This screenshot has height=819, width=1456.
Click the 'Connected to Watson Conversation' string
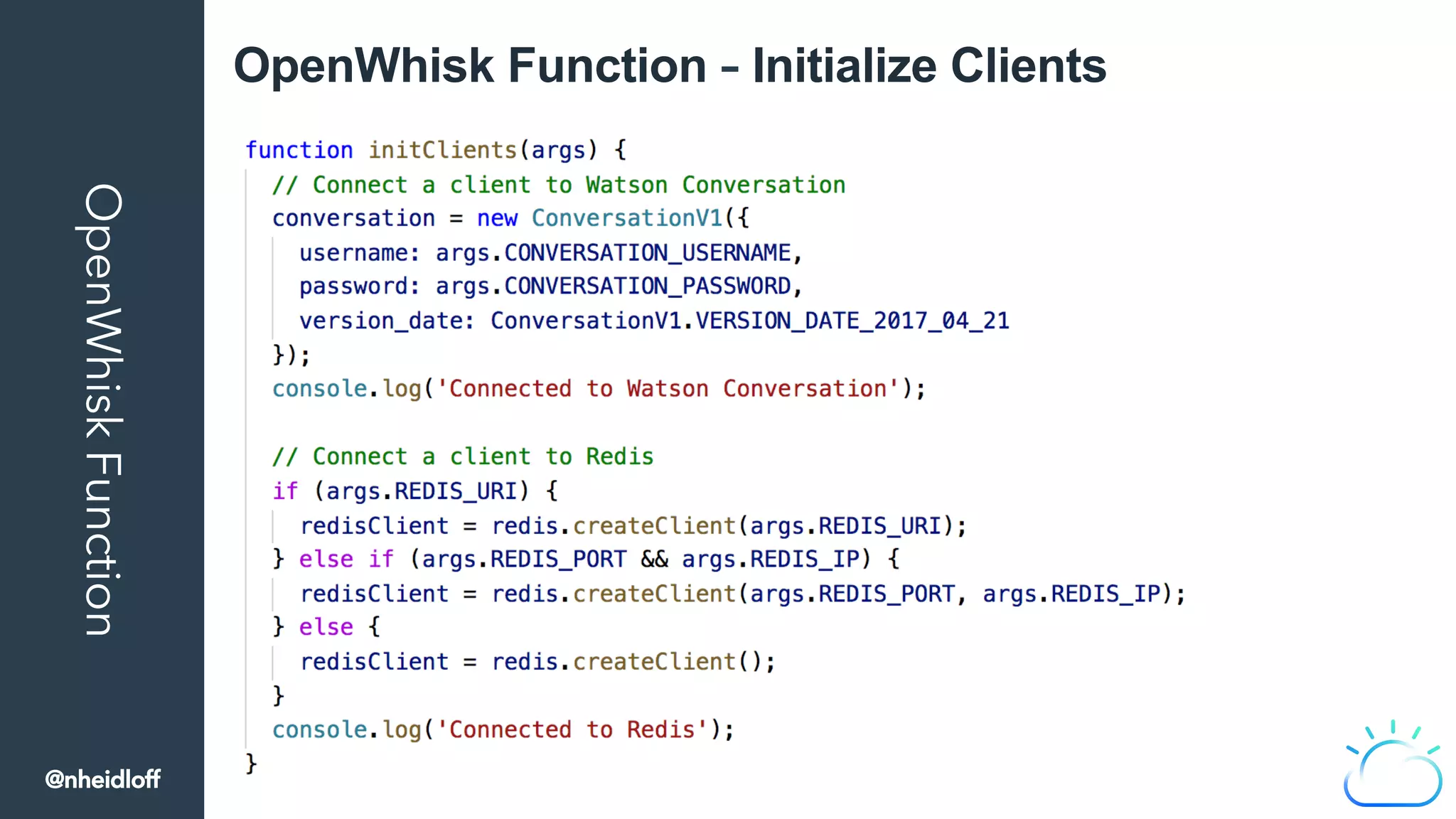(668, 388)
